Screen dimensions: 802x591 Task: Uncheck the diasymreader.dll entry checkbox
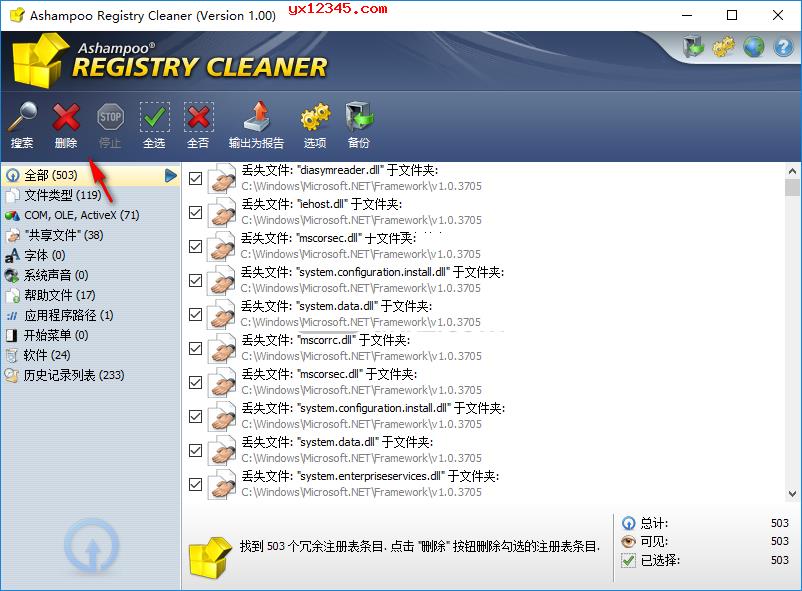click(x=195, y=178)
